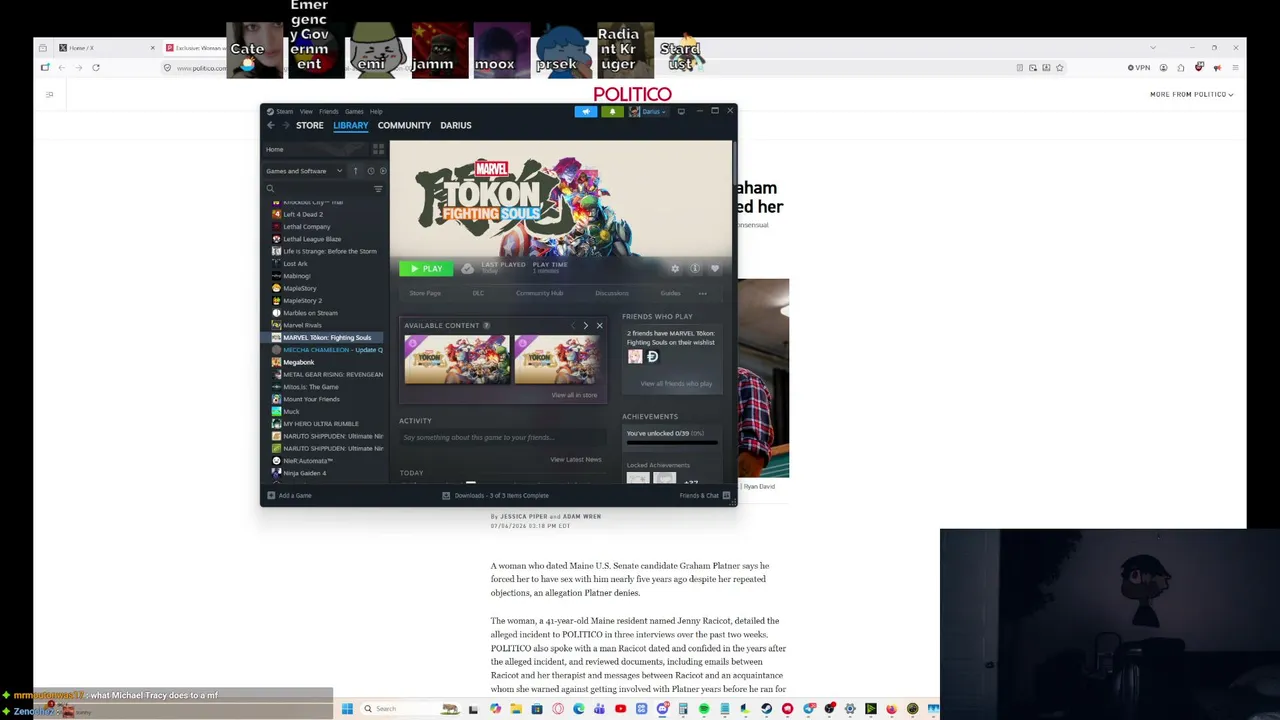
Task: Open the Community Hub link
Action: [x=539, y=293]
